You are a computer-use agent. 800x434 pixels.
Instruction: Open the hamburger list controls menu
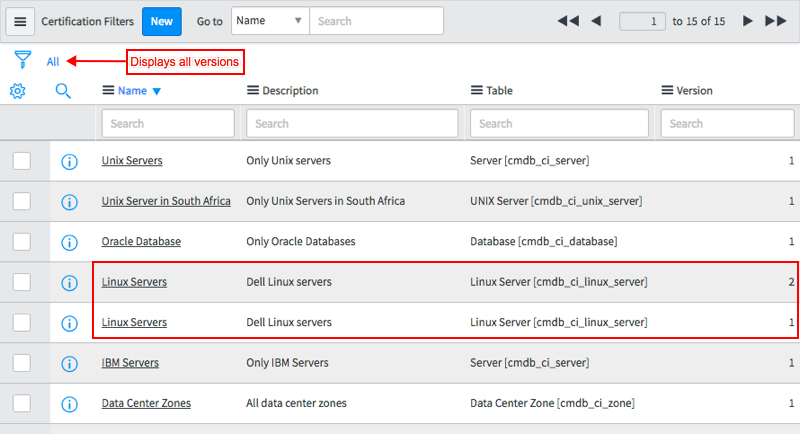point(20,21)
